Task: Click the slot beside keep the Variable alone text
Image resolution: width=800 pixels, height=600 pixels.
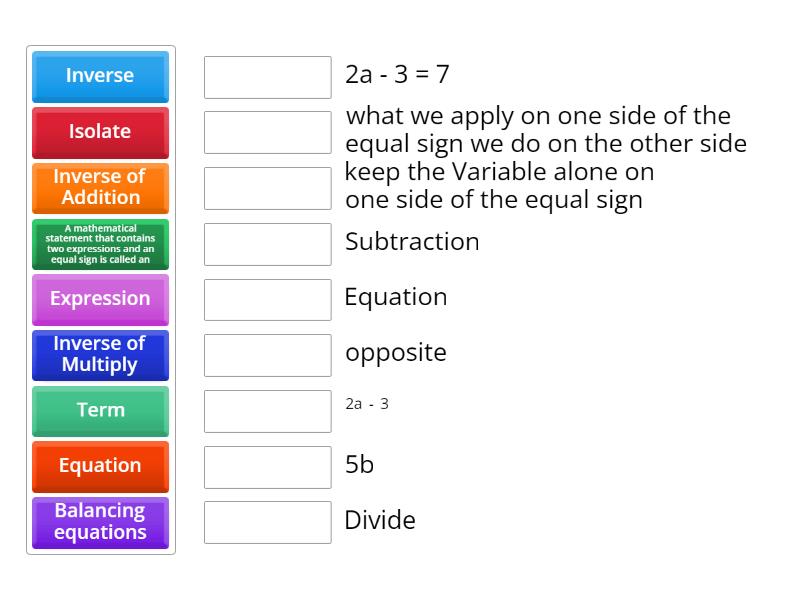Action: coord(267,187)
